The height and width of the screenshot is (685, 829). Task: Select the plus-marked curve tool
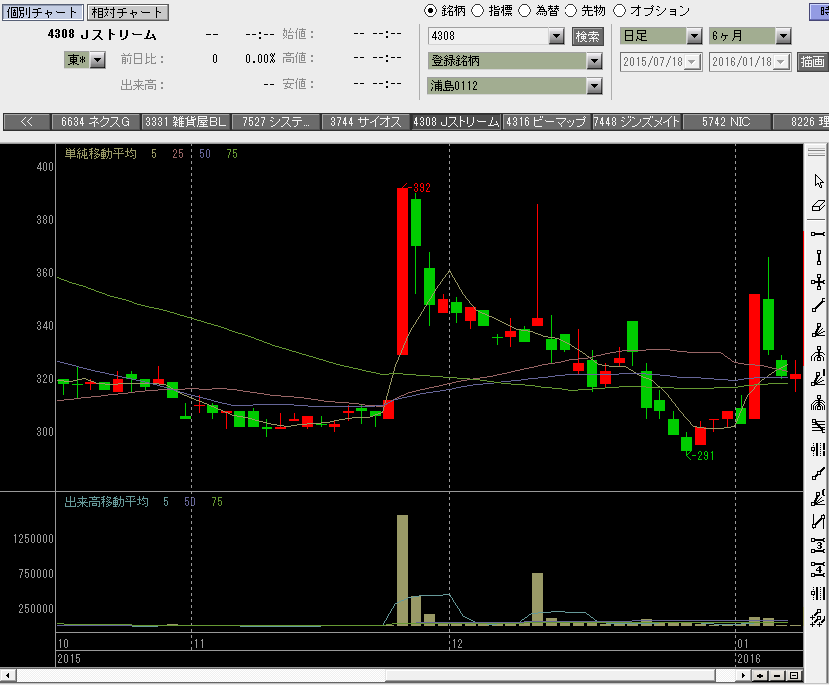pos(818,617)
